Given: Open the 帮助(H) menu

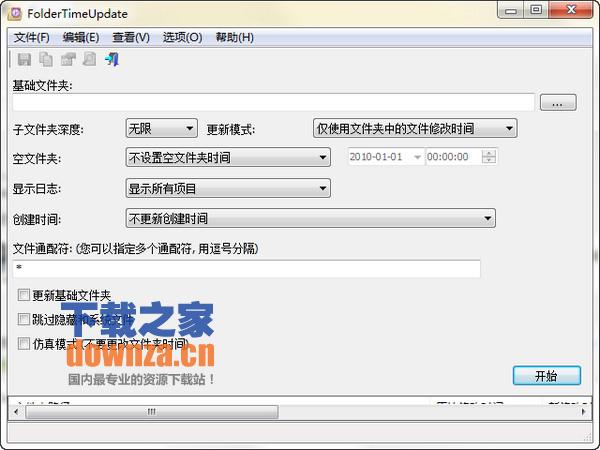Looking at the screenshot, I should tap(235, 38).
